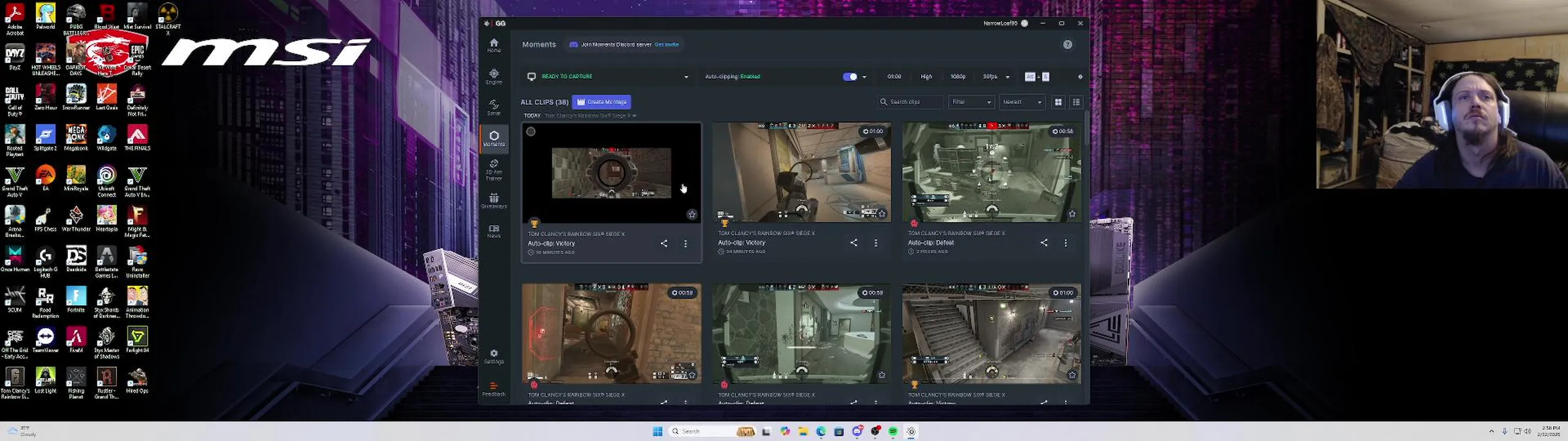Open more options for 34 minutes ago clip
The image size is (1568, 441).
click(x=876, y=243)
